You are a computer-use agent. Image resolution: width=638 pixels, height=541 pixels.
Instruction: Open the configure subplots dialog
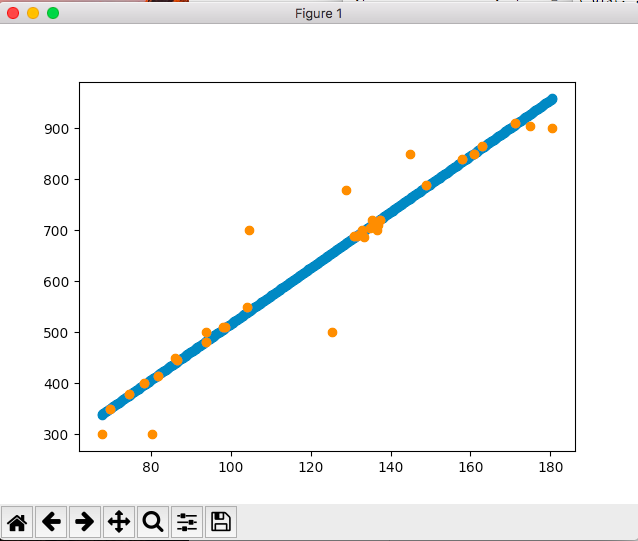187,522
